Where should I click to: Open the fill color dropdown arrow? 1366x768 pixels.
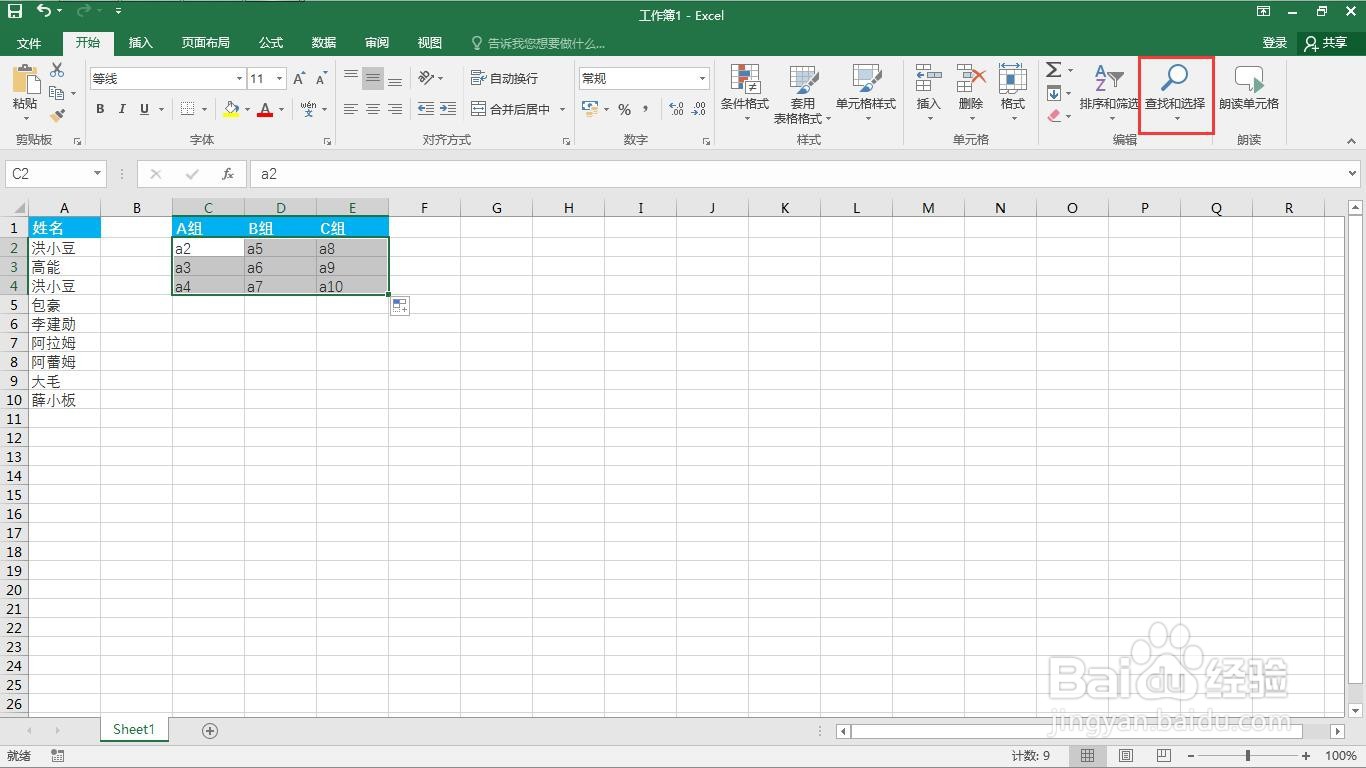[247, 109]
